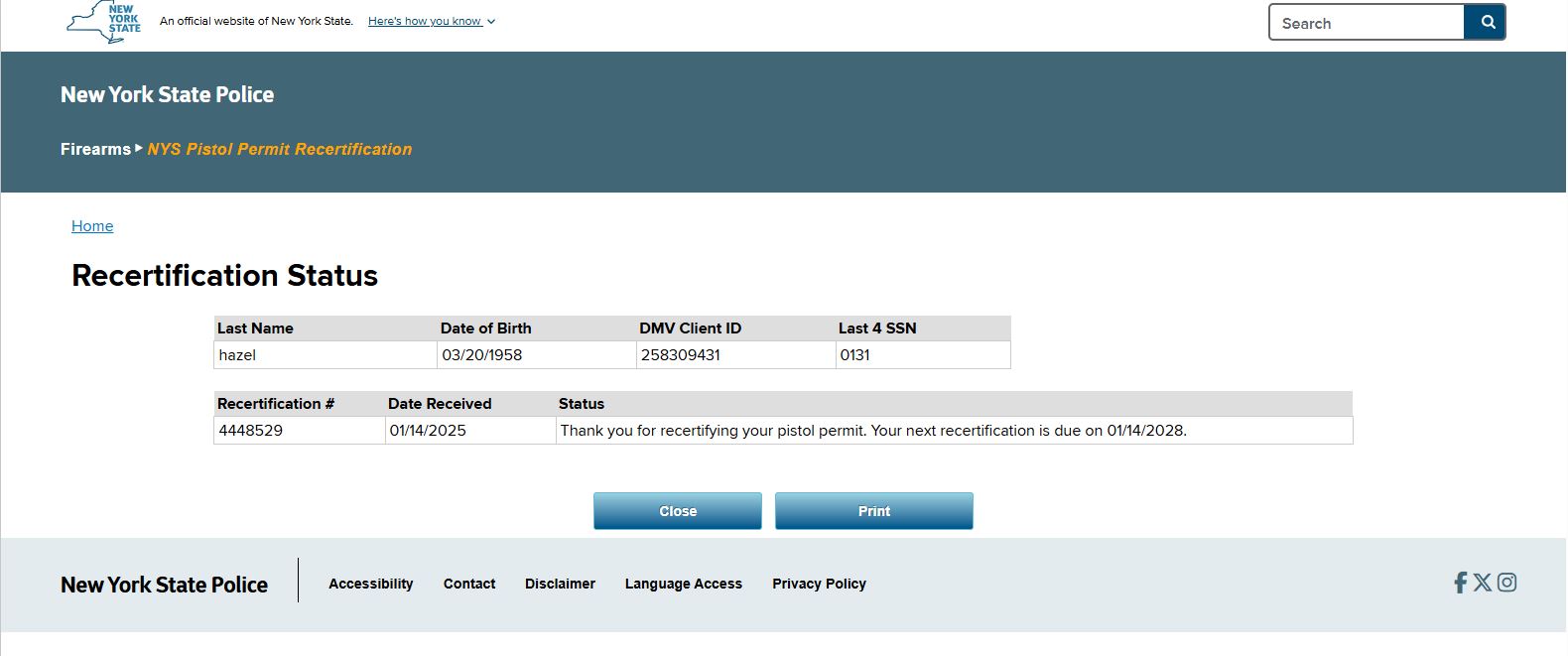The height and width of the screenshot is (656, 1568).
Task: Open the Language Access footer link
Action: coord(683,584)
